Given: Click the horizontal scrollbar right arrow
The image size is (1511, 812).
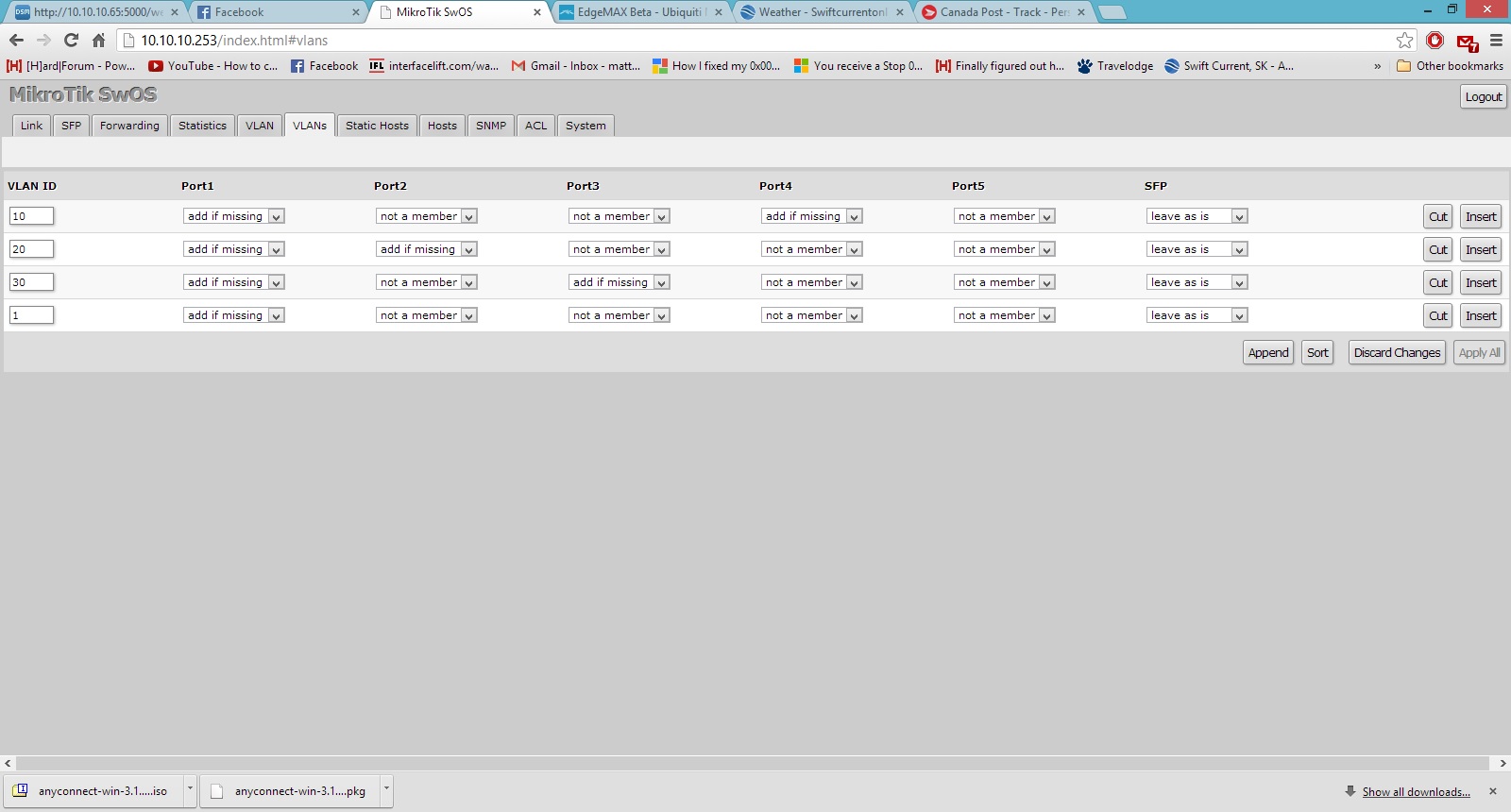Looking at the screenshot, I should point(1503,763).
